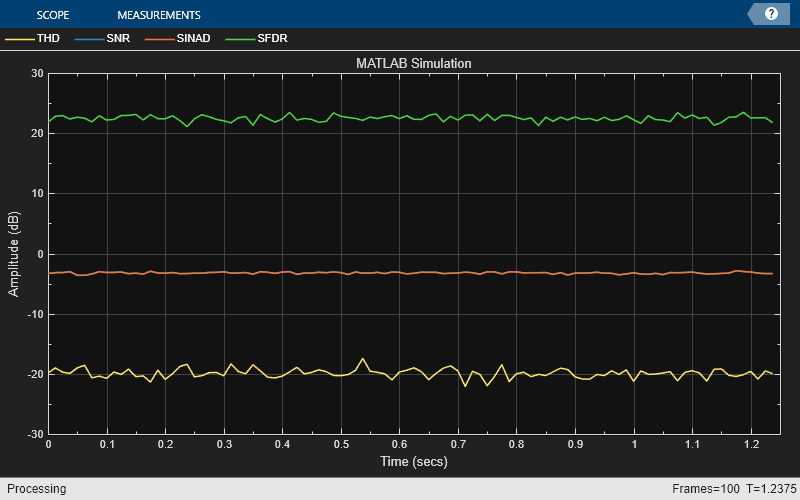Open the help question mark icon
800x500 pixels.
[771, 14]
